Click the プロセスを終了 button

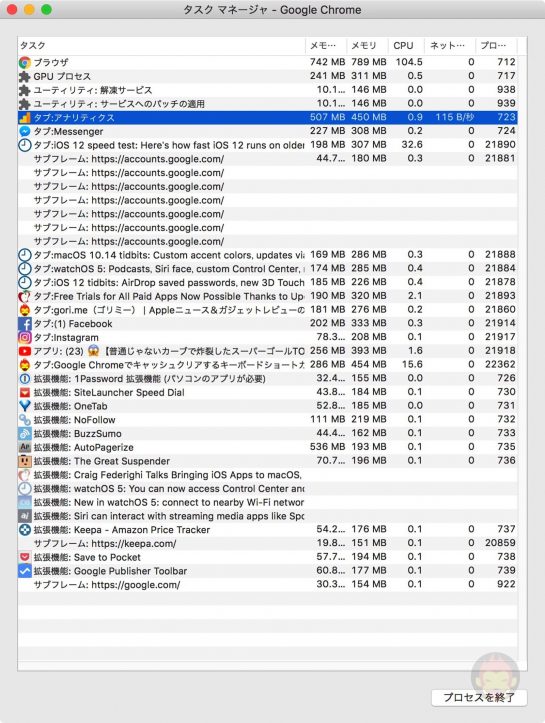pos(479,698)
